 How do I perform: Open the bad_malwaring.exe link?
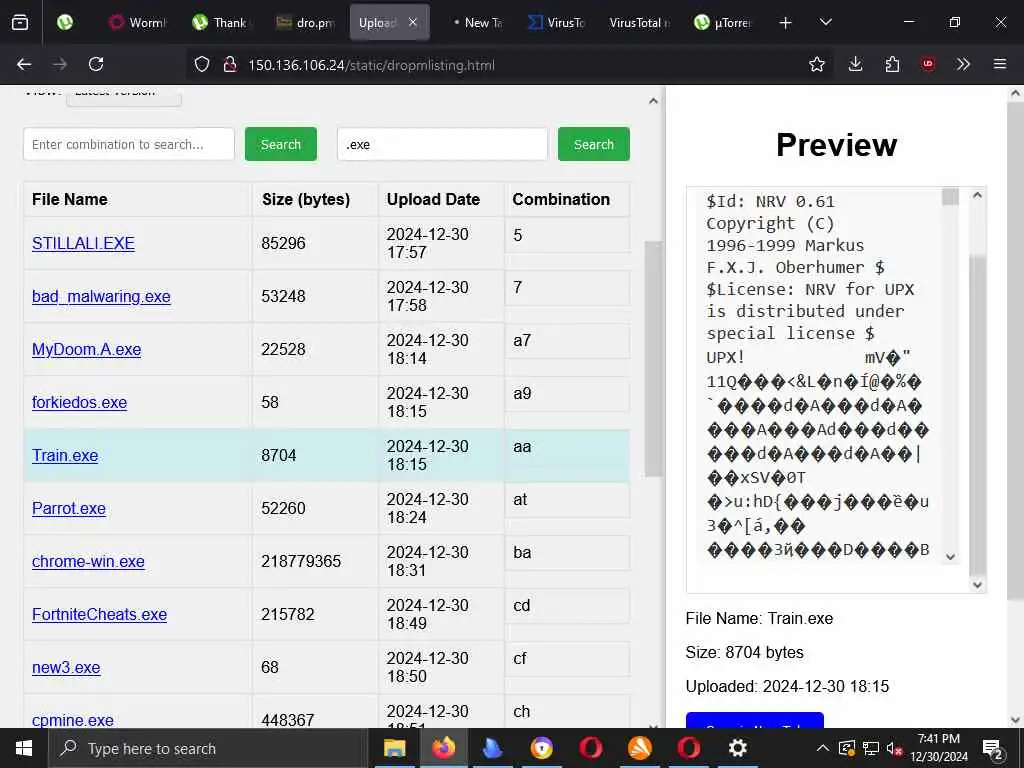[x=101, y=296]
